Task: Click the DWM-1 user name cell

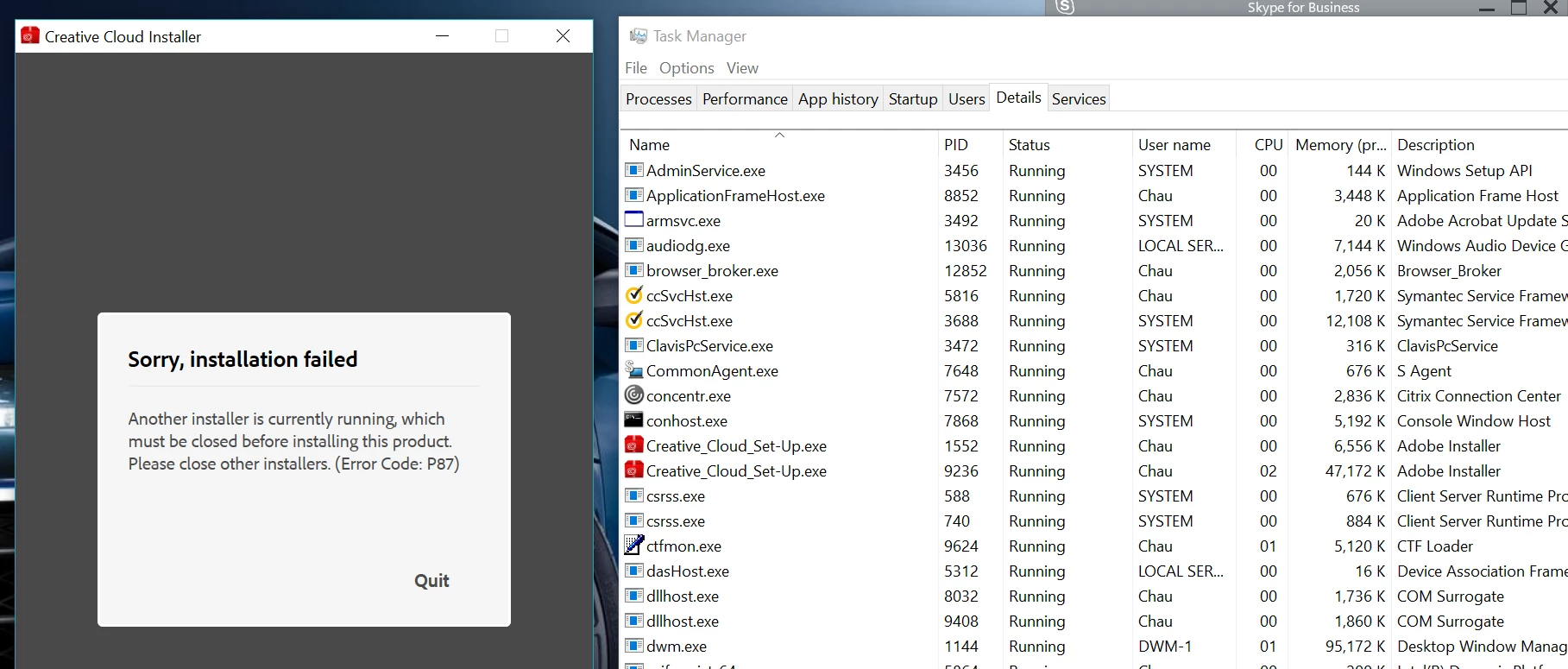Action: tap(1165, 646)
